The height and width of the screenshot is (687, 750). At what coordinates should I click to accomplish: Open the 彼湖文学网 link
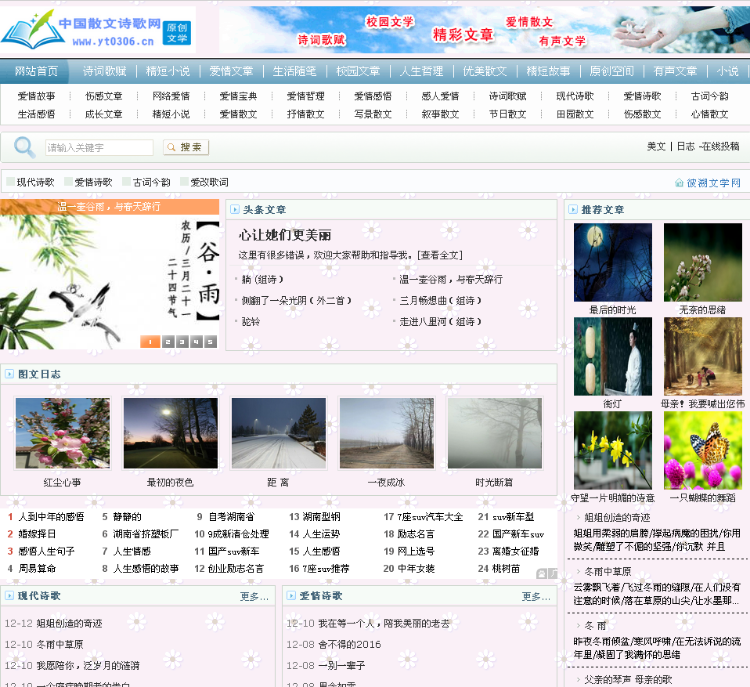point(714,183)
